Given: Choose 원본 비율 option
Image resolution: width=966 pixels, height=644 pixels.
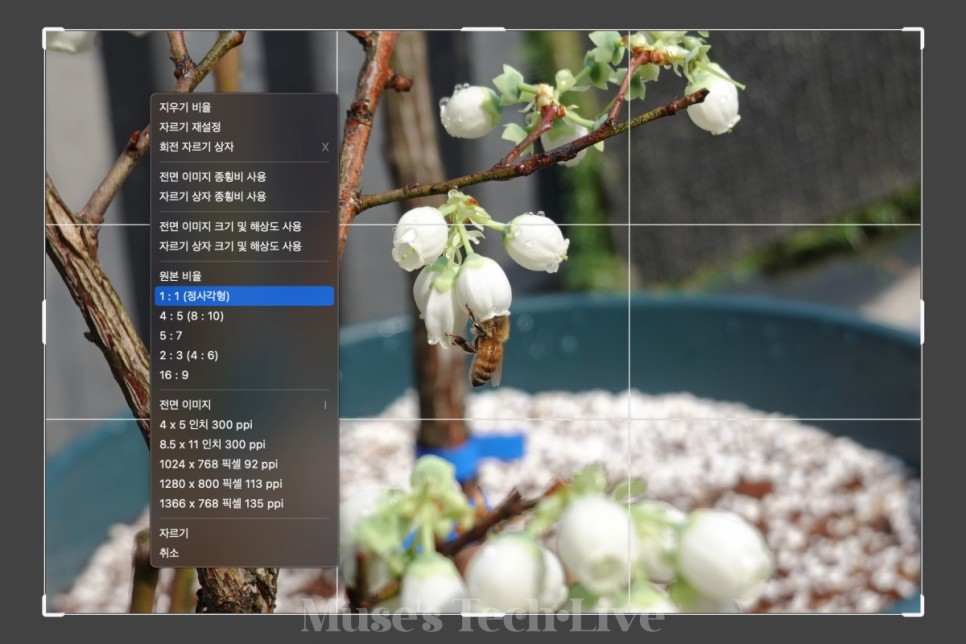Looking at the screenshot, I should pos(245,276).
